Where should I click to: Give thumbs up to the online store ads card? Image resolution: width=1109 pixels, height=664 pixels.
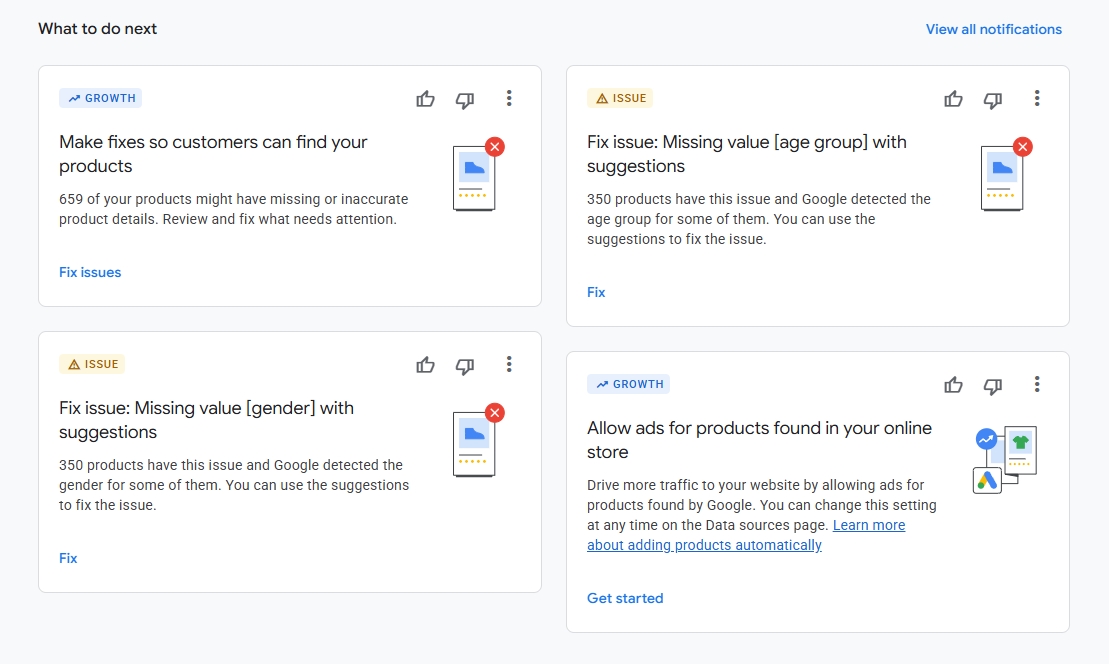coord(953,384)
